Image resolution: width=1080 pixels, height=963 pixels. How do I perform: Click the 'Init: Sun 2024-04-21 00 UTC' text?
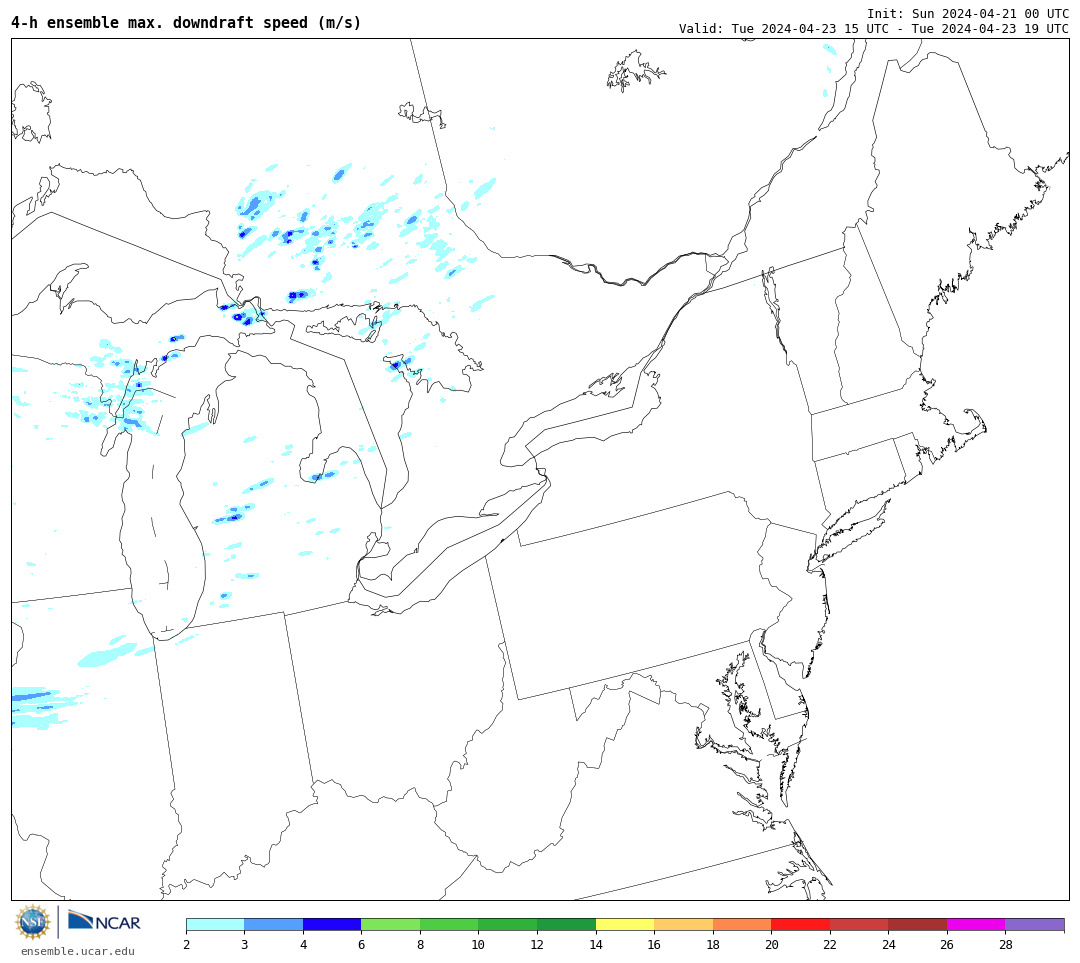click(x=968, y=14)
